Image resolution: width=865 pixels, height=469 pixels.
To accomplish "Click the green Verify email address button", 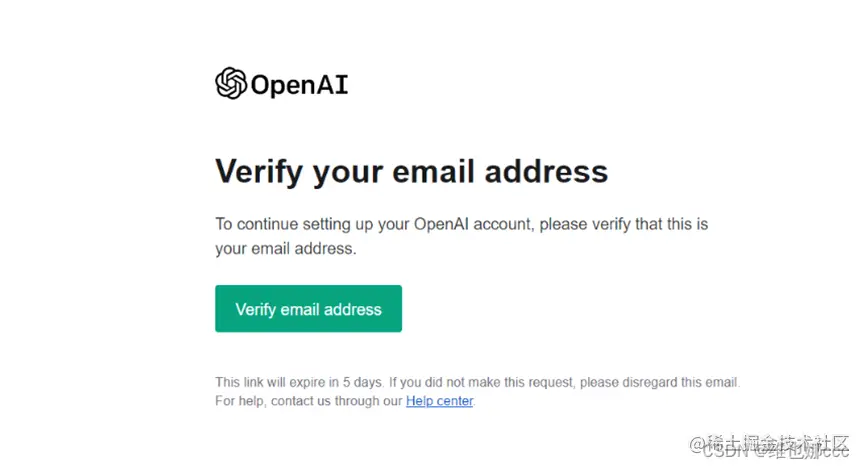I will click(x=308, y=308).
